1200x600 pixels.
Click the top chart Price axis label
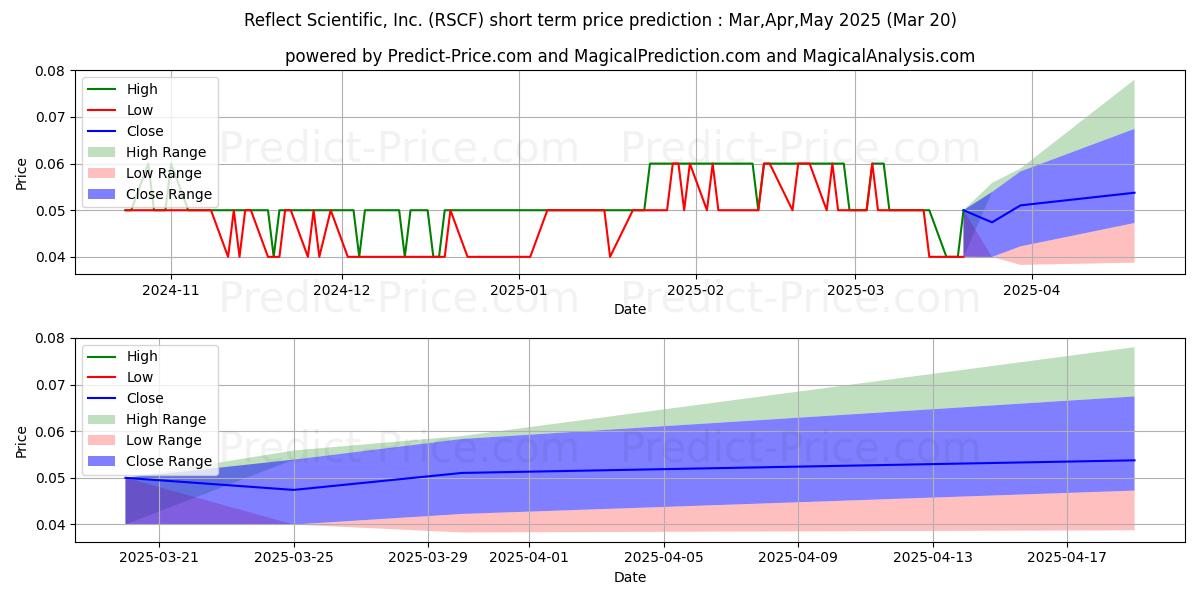pos(22,172)
